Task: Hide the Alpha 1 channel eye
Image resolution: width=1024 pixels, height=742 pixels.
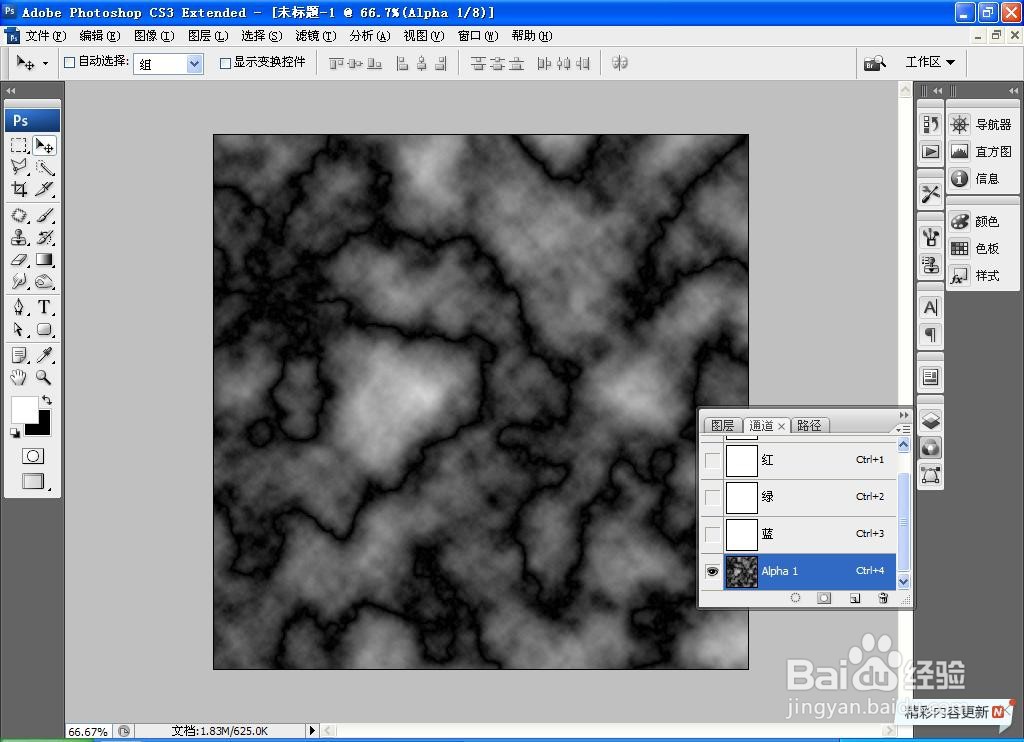Action: pyautogui.click(x=712, y=572)
